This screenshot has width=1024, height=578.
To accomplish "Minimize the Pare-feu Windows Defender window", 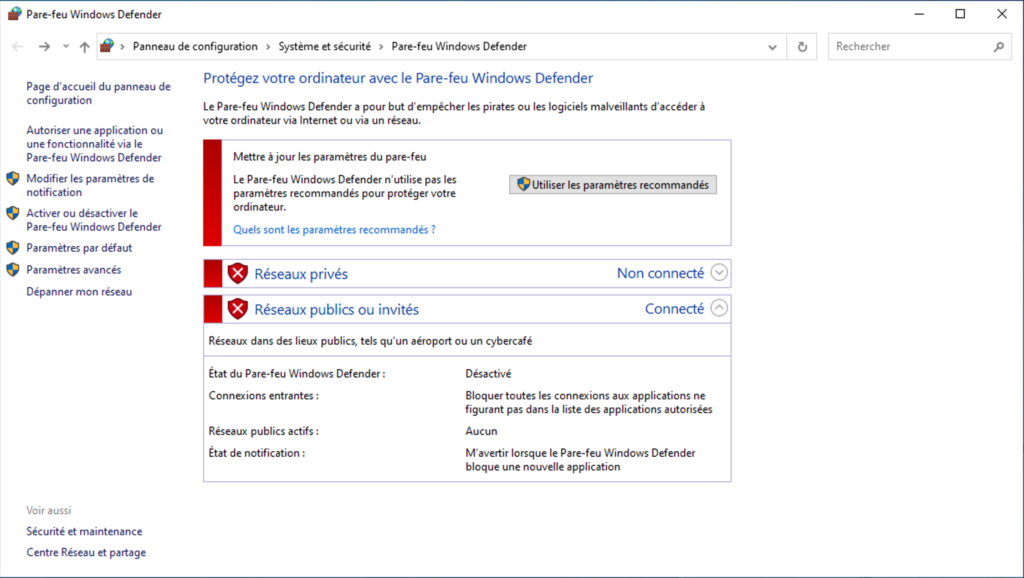I will click(x=919, y=14).
